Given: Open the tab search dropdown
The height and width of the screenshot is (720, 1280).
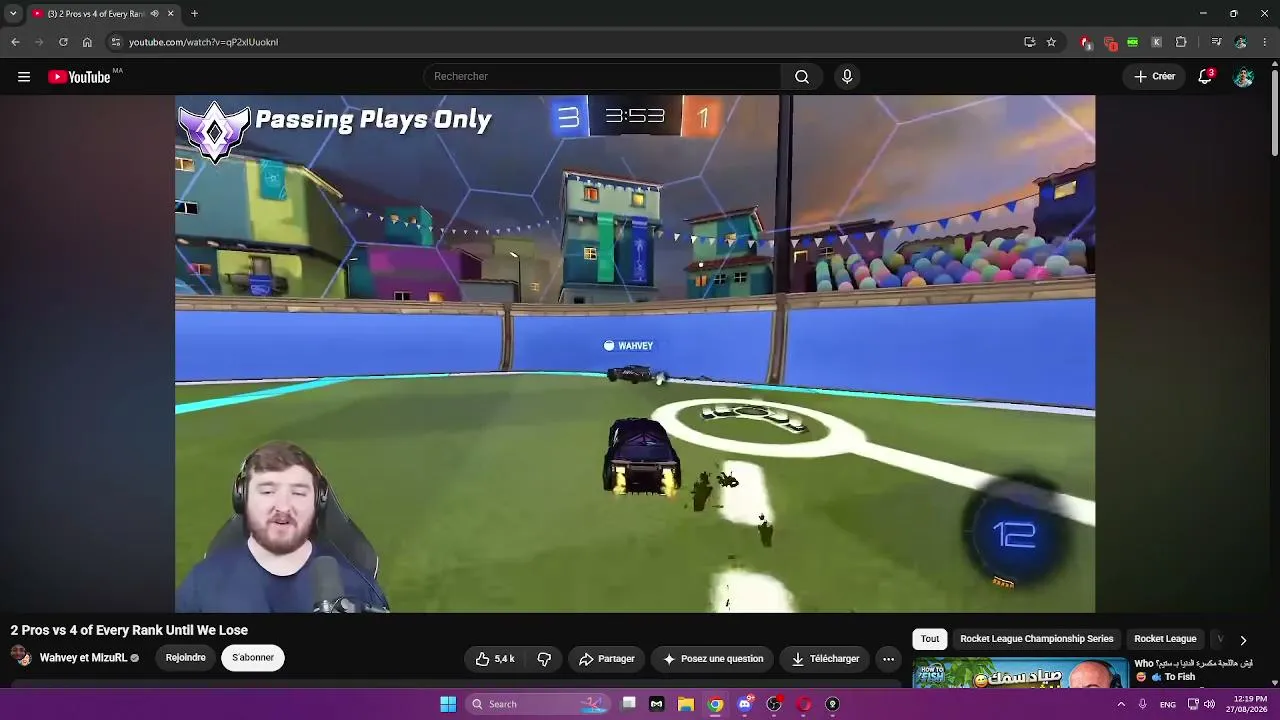Looking at the screenshot, I should [x=13, y=14].
